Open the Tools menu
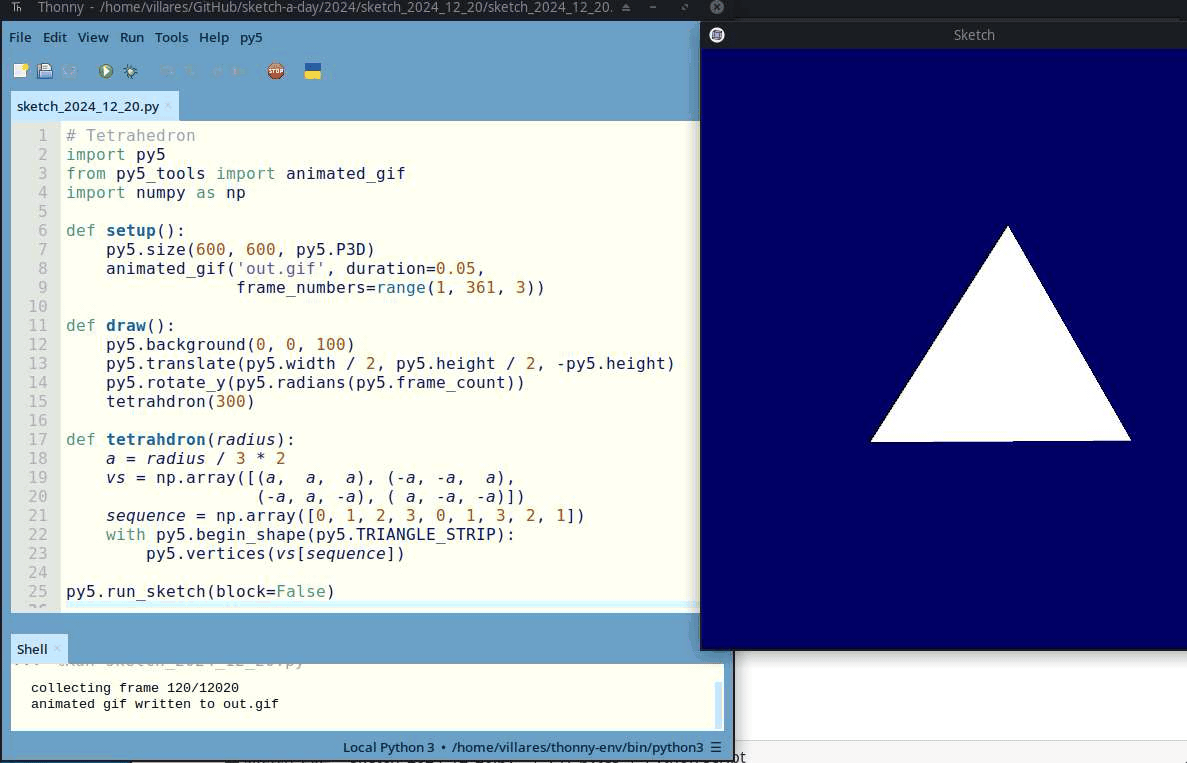The height and width of the screenshot is (763, 1187). click(171, 37)
